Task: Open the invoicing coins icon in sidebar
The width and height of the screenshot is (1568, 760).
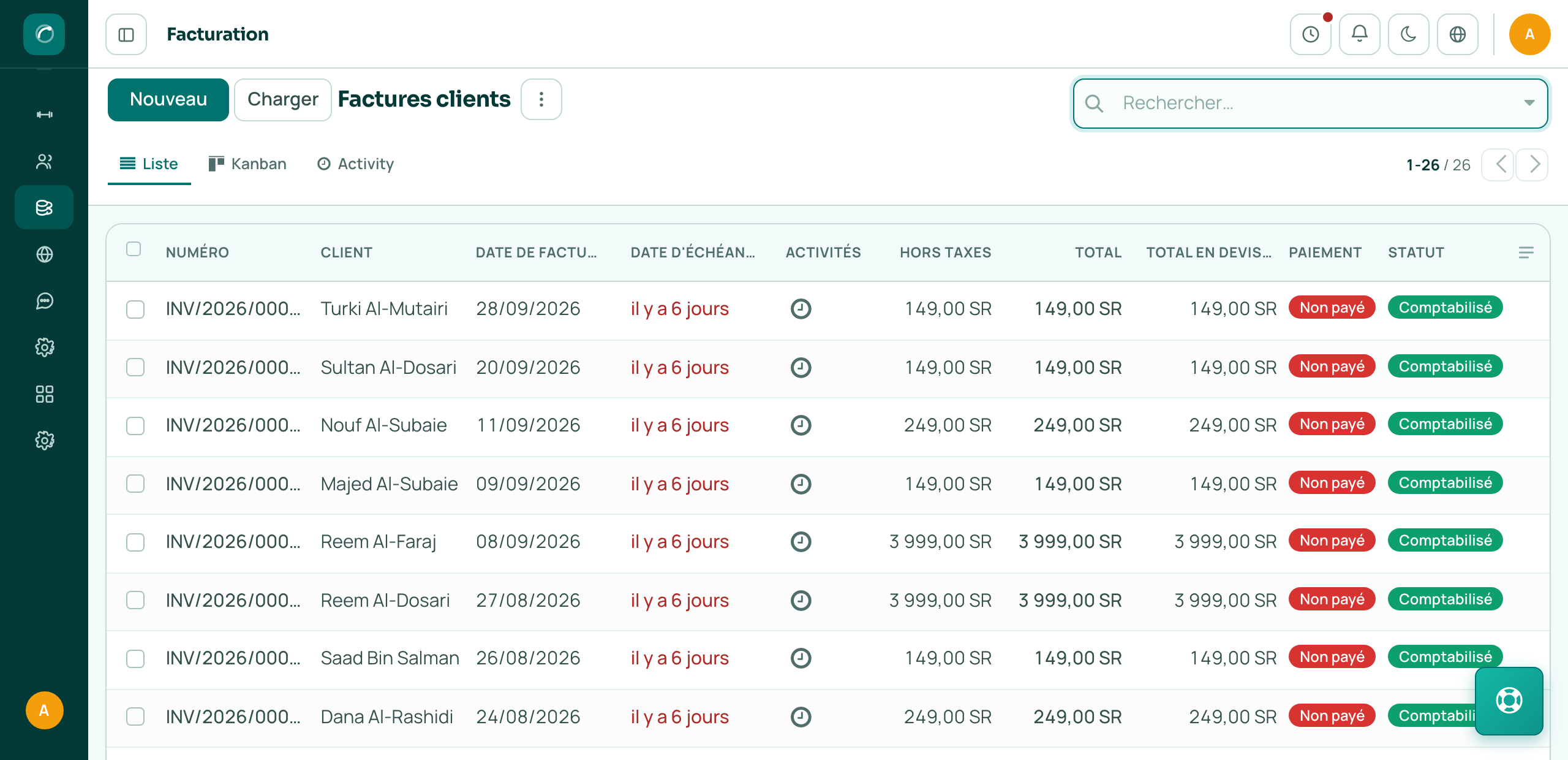Action: (x=44, y=207)
